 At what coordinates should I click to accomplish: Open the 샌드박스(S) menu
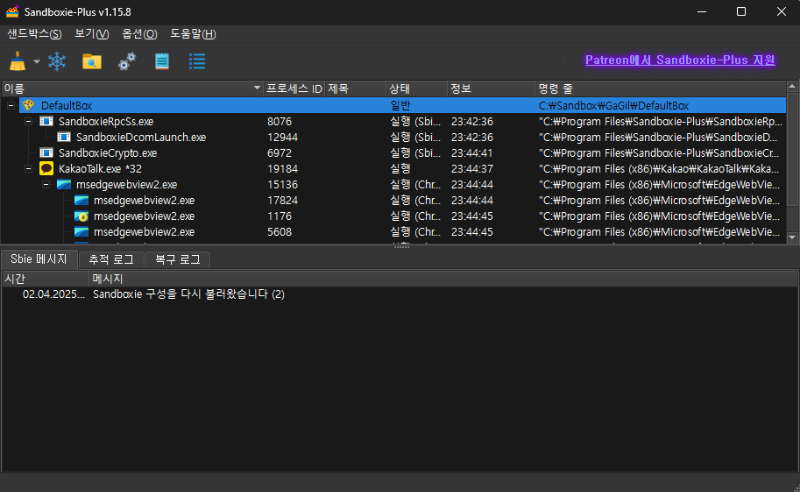35,34
